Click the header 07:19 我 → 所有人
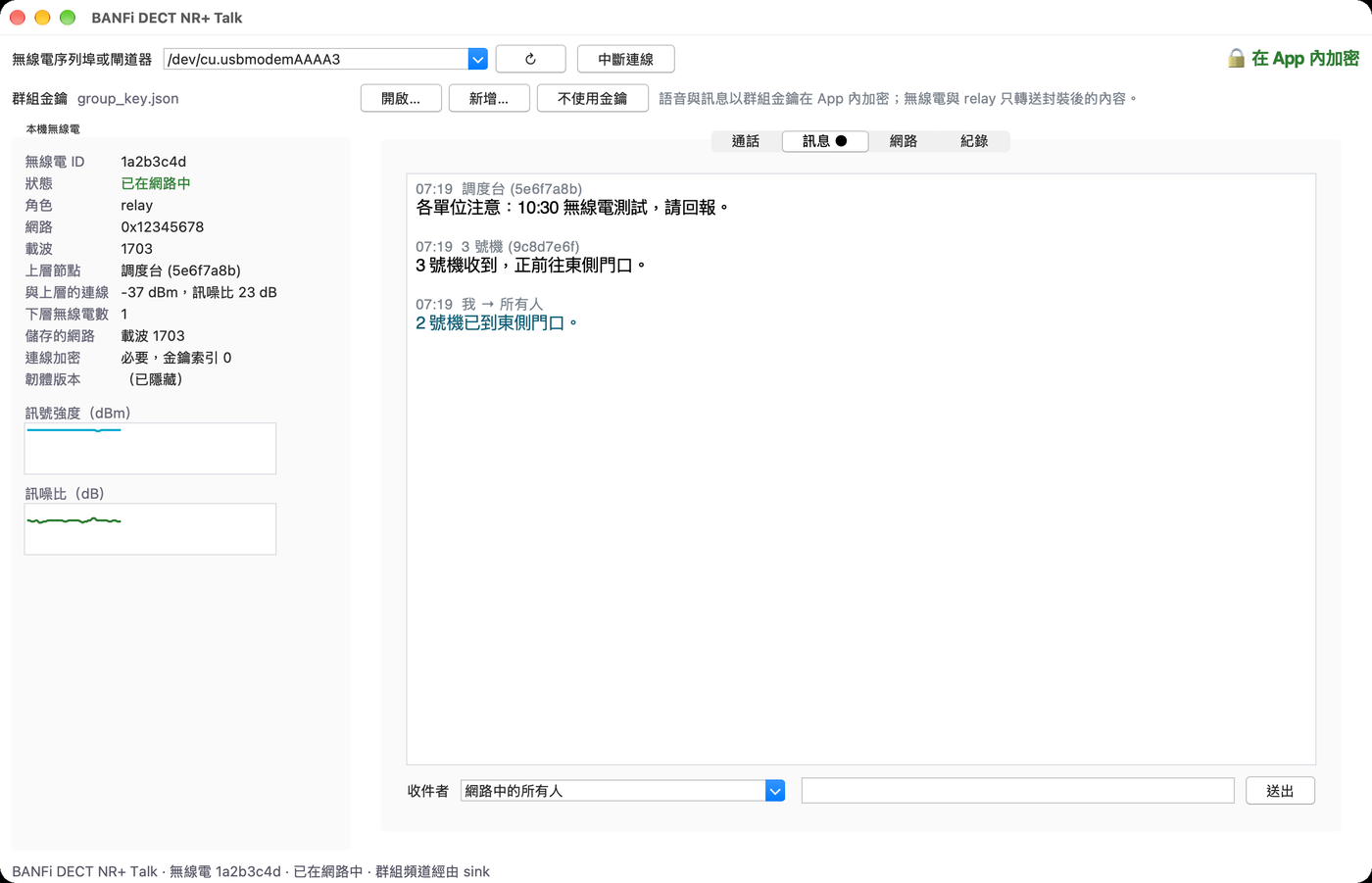This screenshot has width=1372, height=883. pos(479,305)
